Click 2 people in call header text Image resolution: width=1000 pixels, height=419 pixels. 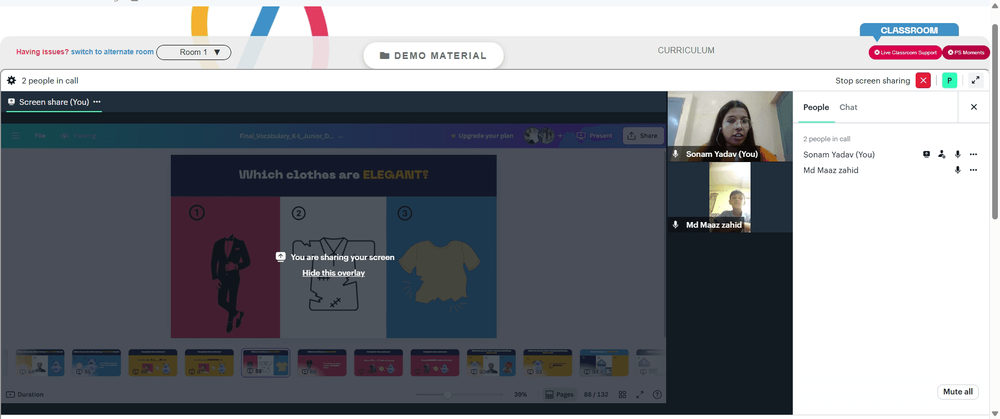tap(50, 81)
